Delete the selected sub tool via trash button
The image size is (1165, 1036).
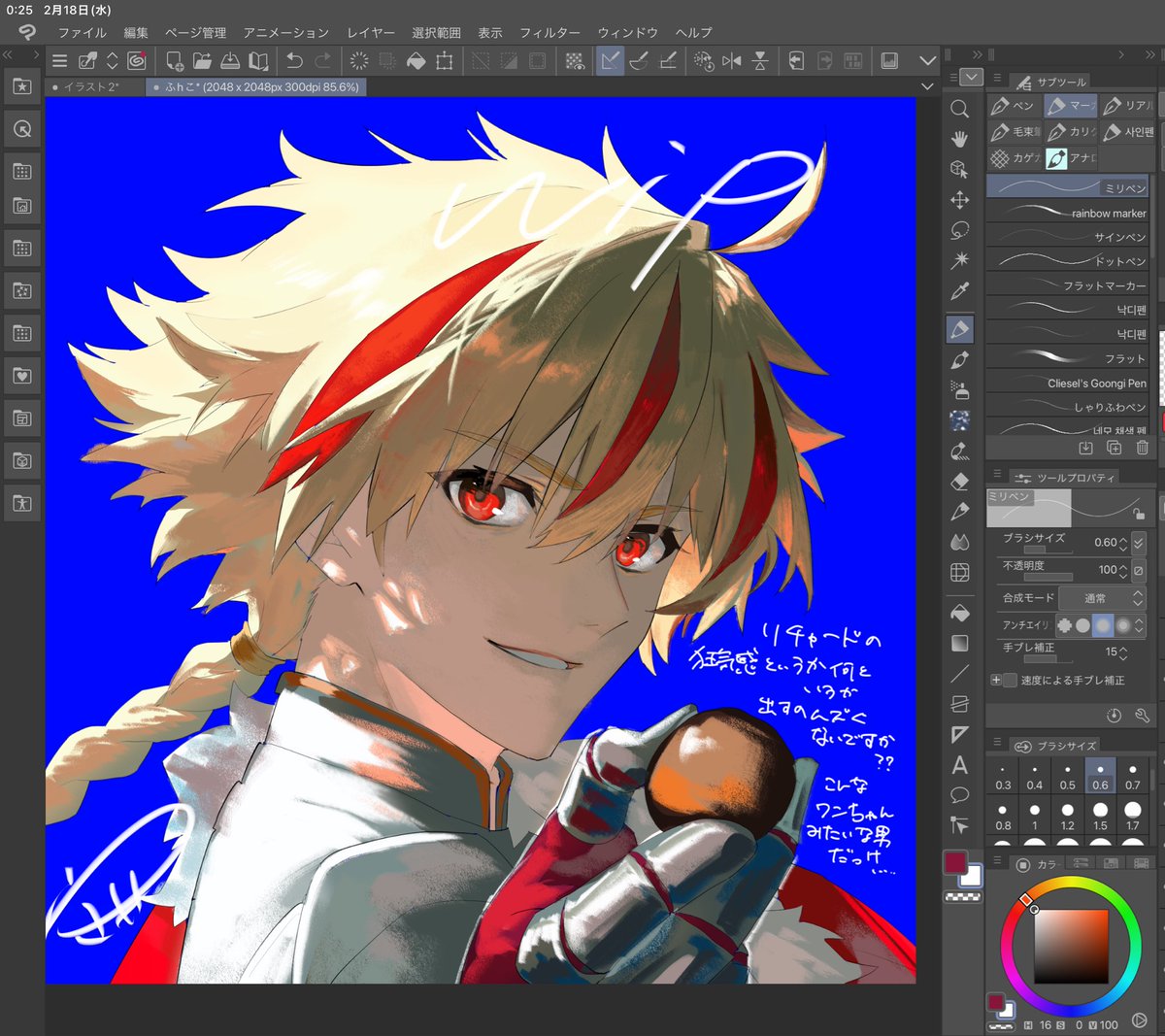pyautogui.click(x=1143, y=447)
